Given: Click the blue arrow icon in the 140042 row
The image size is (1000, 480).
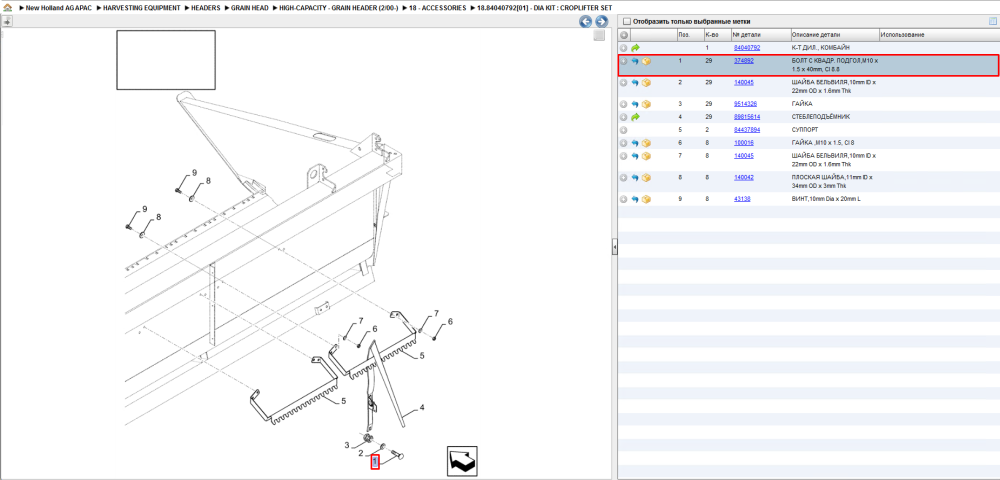Looking at the screenshot, I should tap(635, 178).
